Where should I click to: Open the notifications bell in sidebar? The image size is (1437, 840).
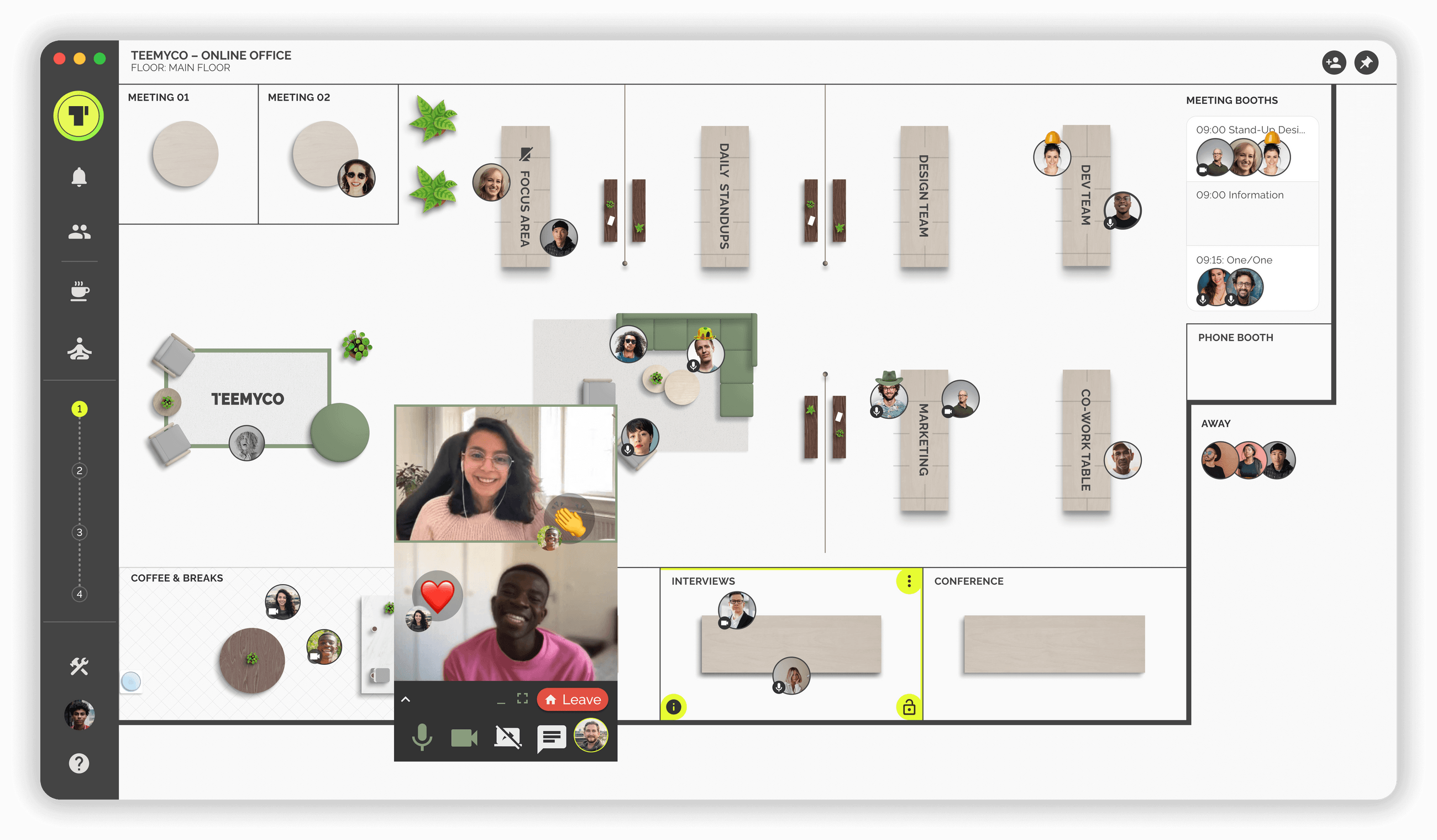point(79,177)
